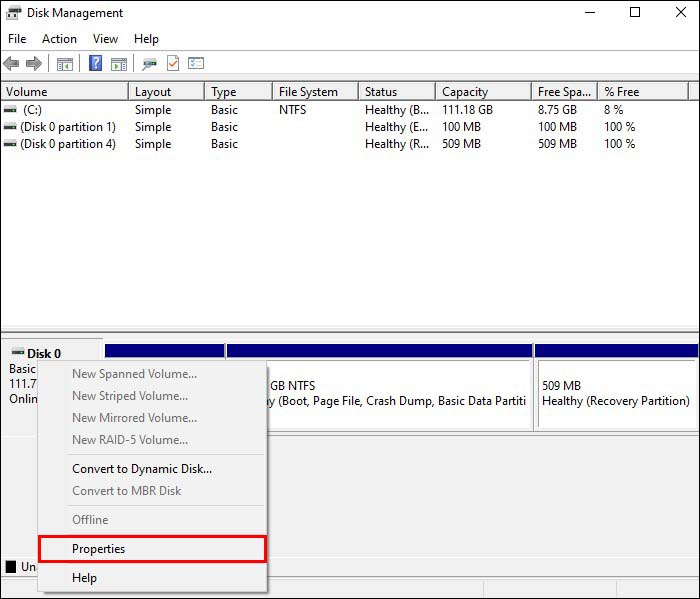Open the File menu
Viewport: 700px width, 599px height.
(x=17, y=39)
